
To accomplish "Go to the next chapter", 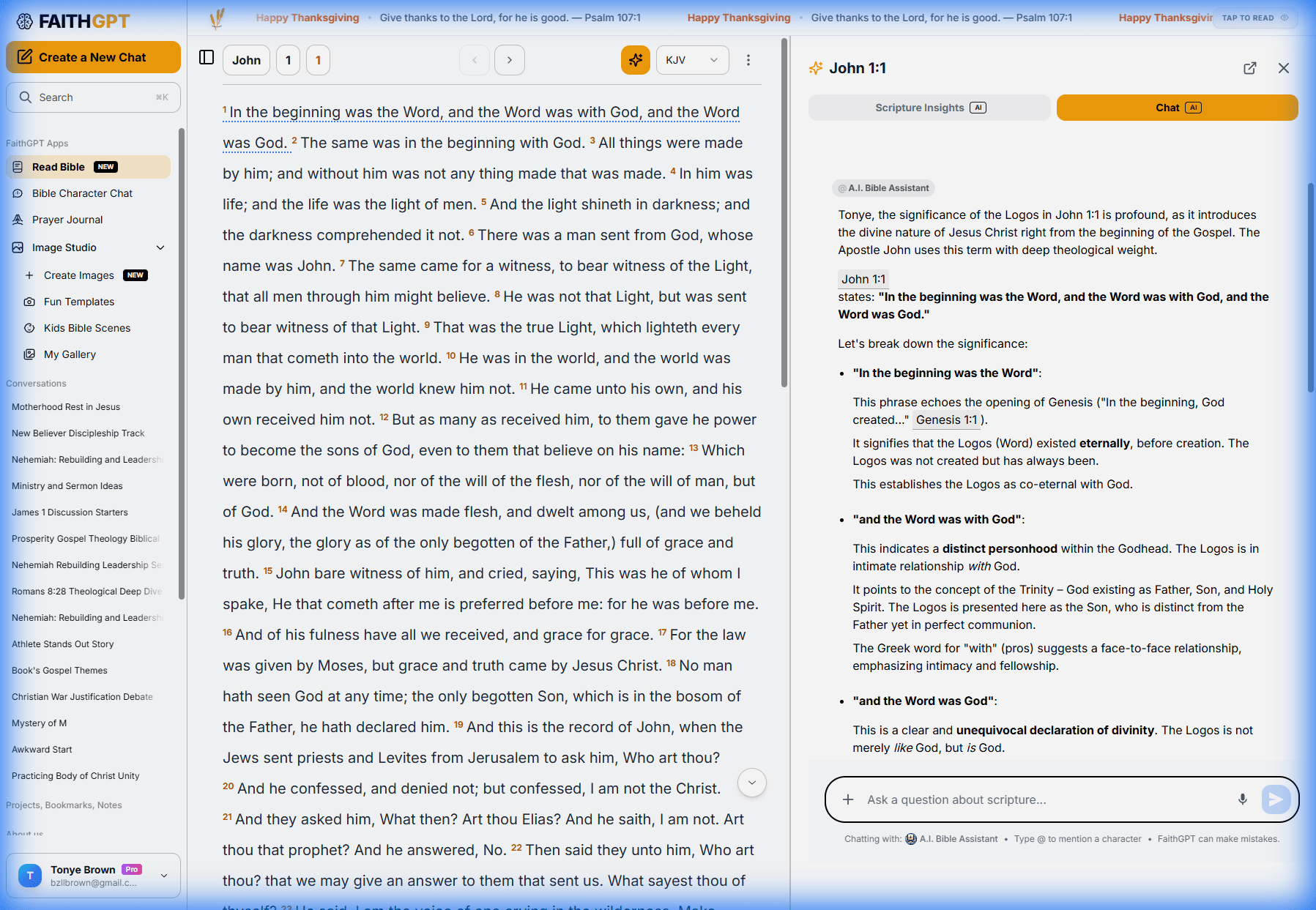I will click(510, 60).
